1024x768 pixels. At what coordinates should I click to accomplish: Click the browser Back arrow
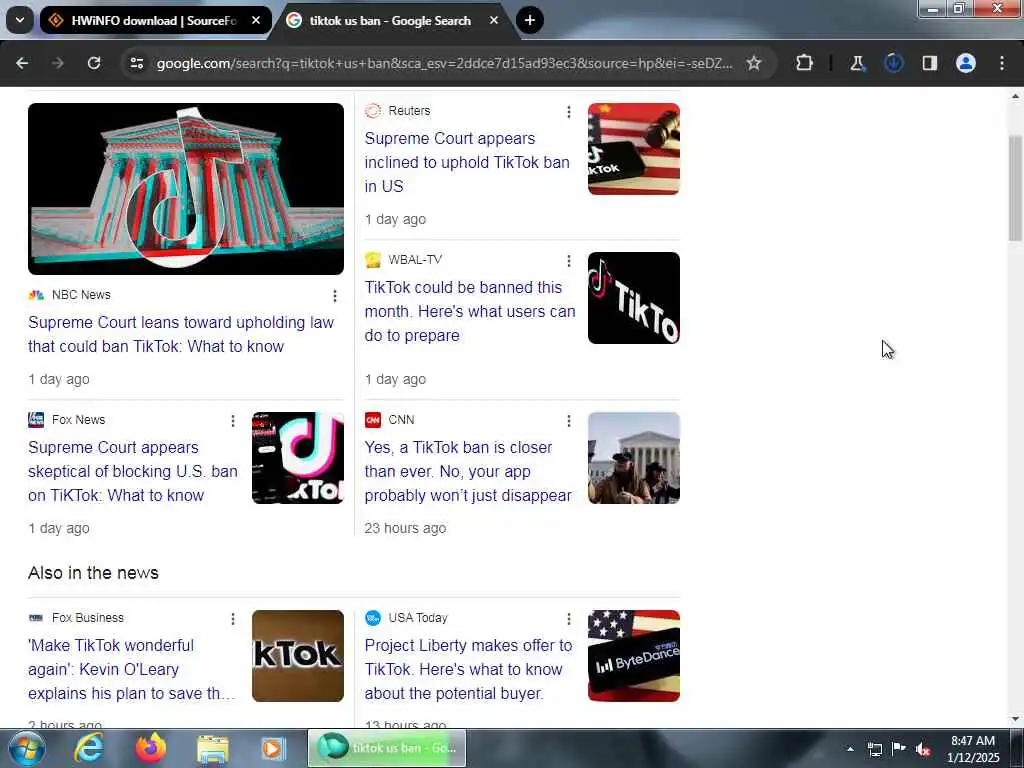click(22, 63)
